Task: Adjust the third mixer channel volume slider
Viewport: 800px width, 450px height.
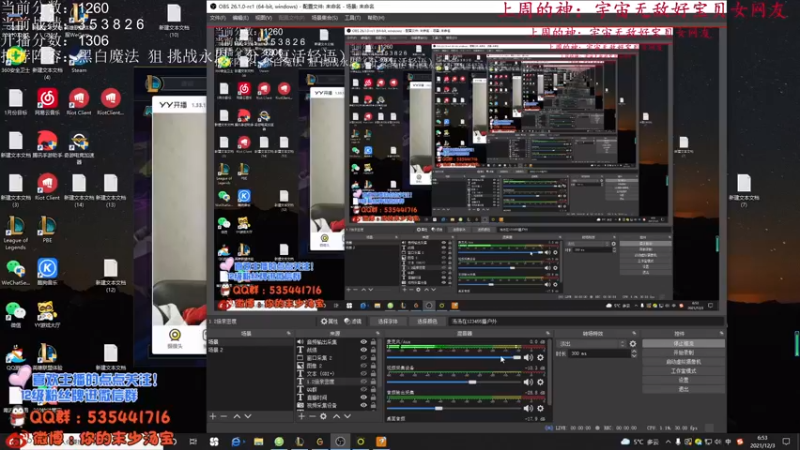Action: [454, 408]
